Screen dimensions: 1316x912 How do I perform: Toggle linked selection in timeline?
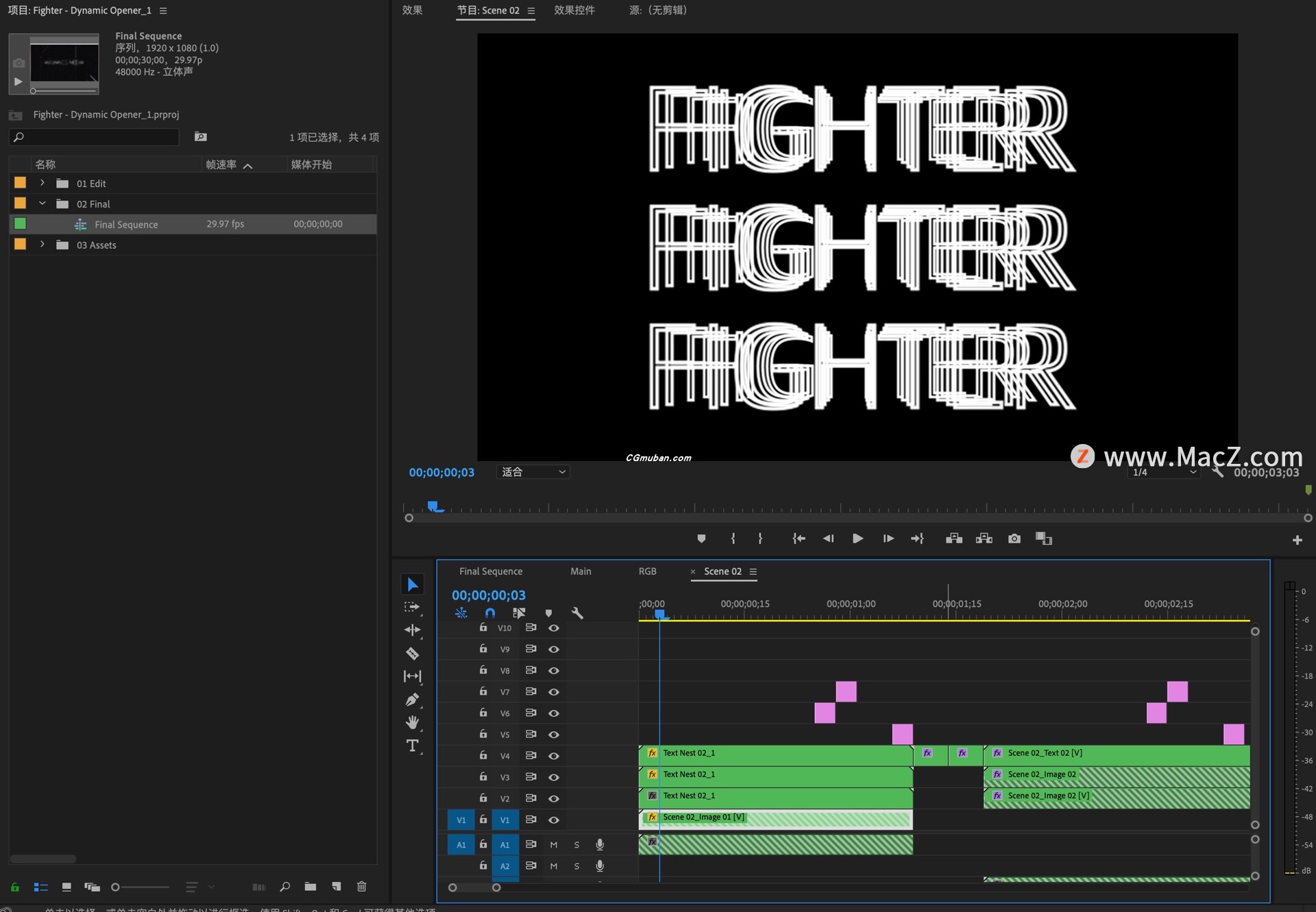(x=519, y=613)
